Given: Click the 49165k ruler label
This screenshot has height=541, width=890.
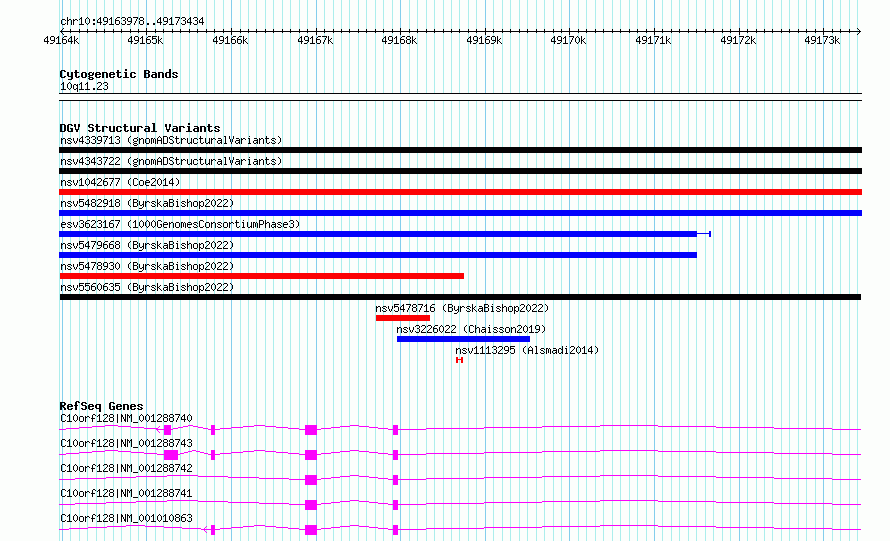Looking at the screenshot, I should pyautogui.click(x=145, y=40).
